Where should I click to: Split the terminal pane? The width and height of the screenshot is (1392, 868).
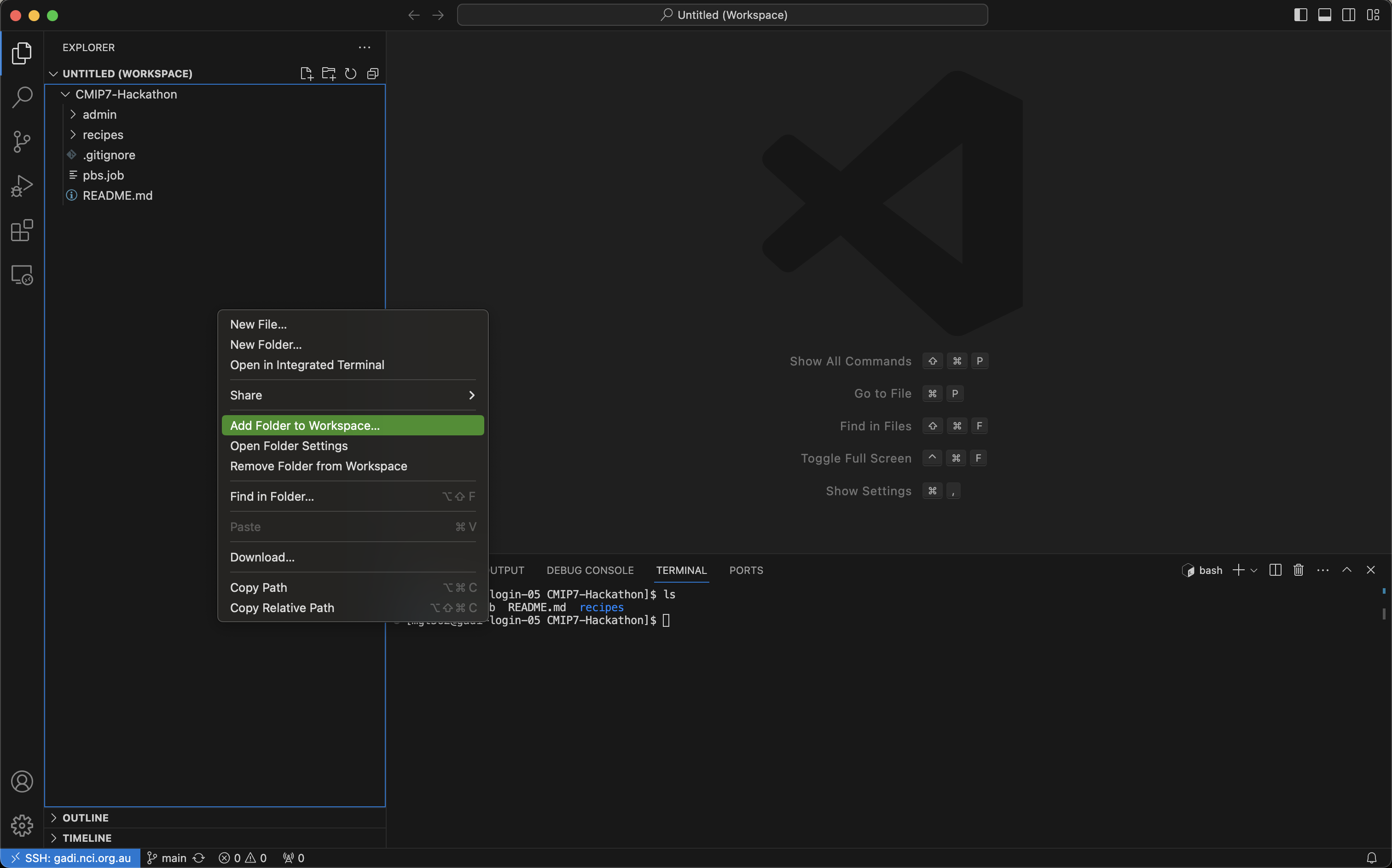(x=1276, y=569)
